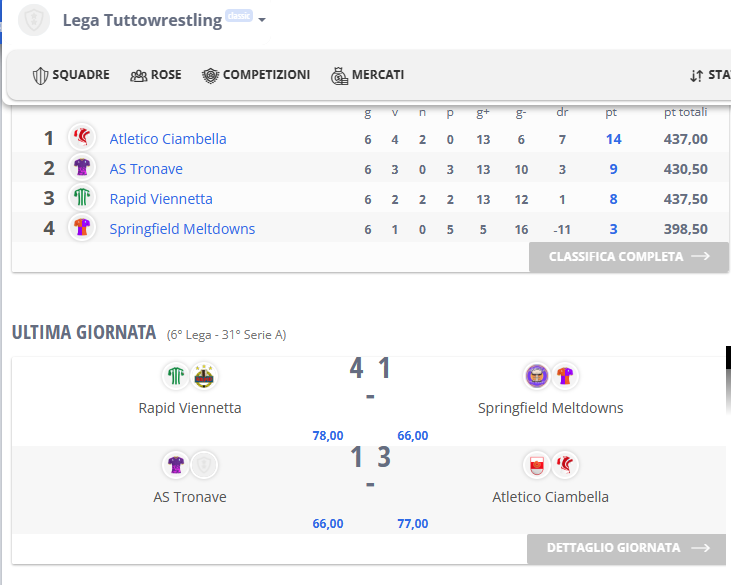Click the sort arrows icon next to STA
This screenshot has width=731, height=585.
[x=697, y=76]
